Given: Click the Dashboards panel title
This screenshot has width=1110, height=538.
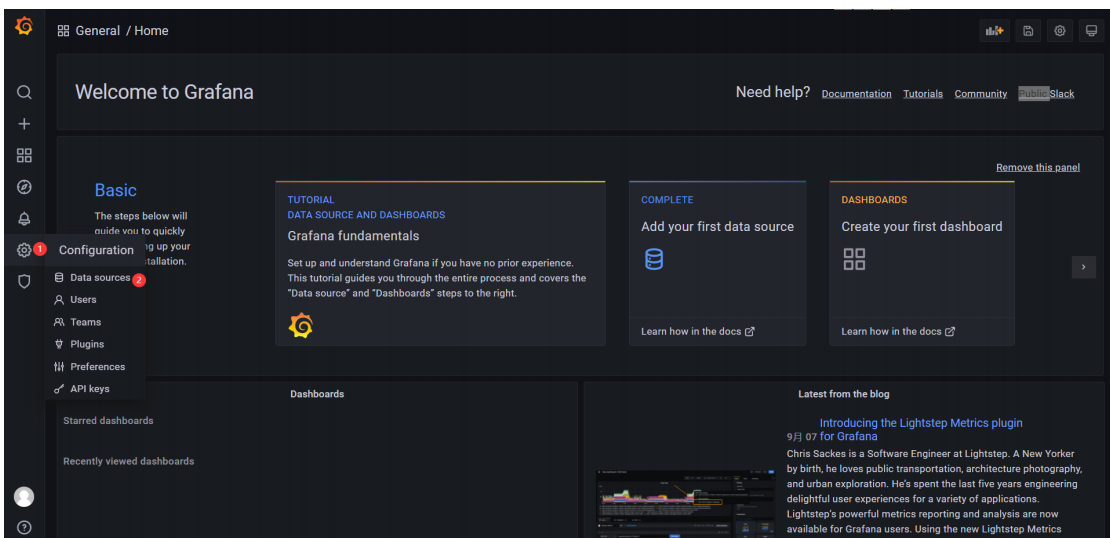Looking at the screenshot, I should 317,394.
